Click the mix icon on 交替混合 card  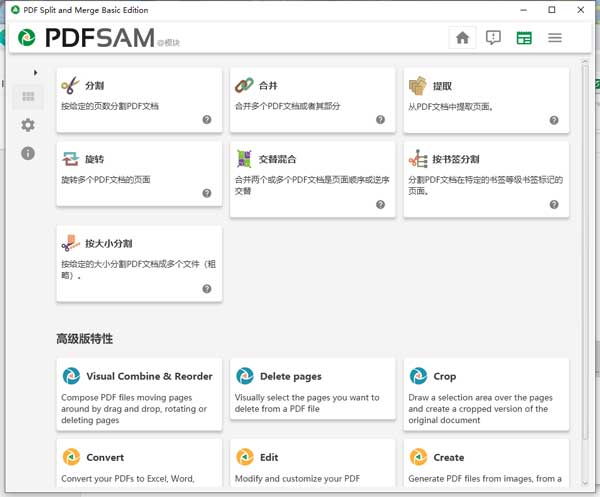tap(244, 159)
